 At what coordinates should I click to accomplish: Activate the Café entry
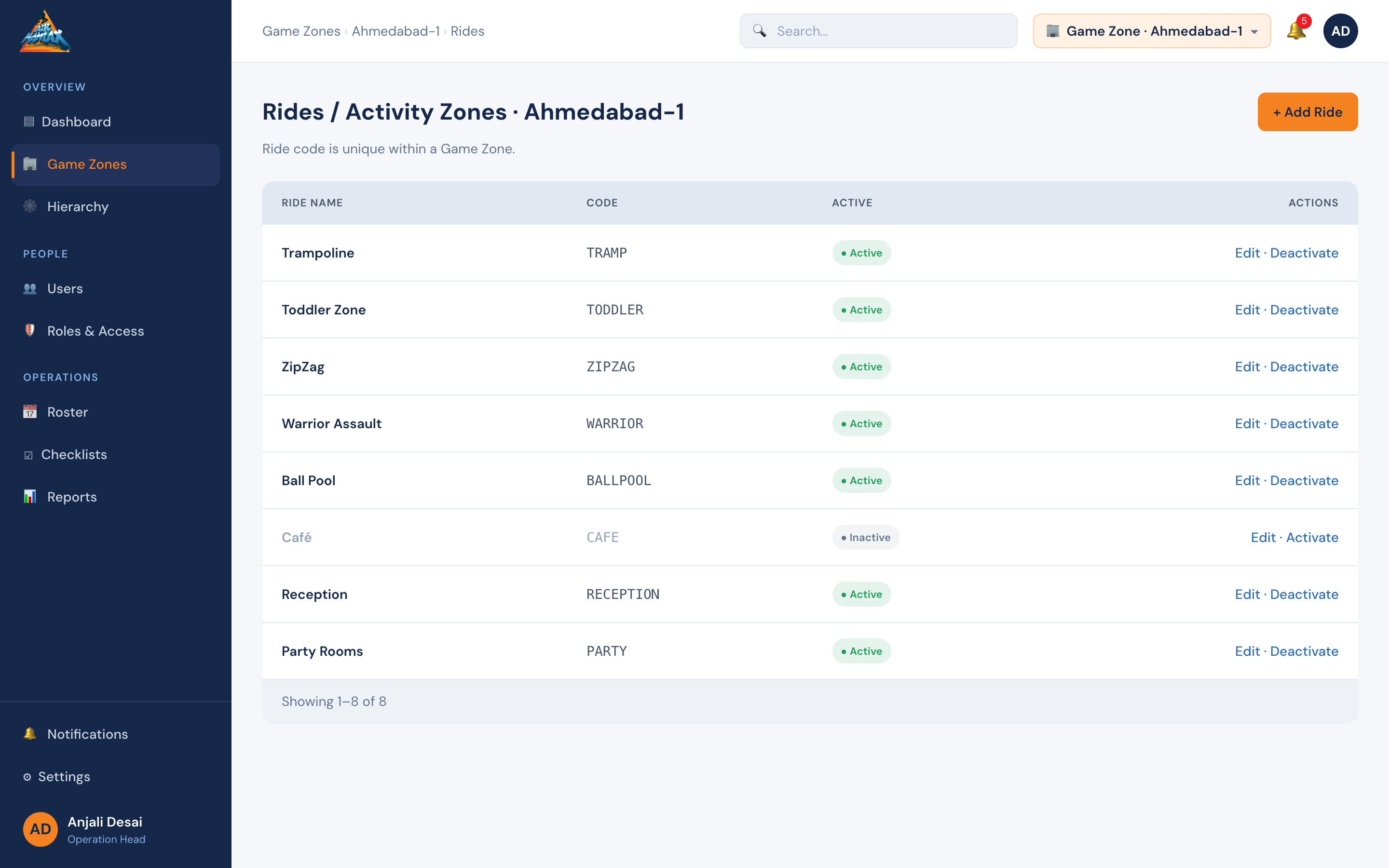(x=1312, y=537)
